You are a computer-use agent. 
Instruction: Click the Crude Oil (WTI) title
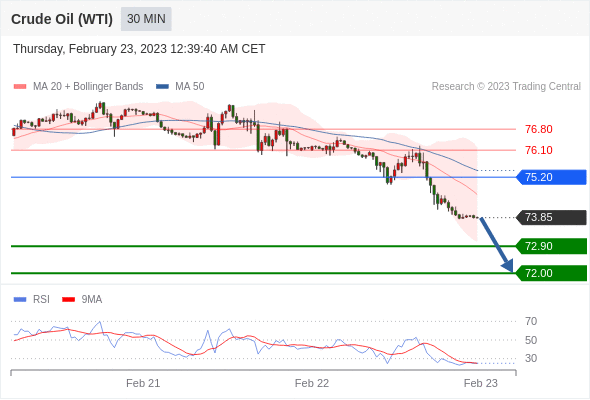62,19
